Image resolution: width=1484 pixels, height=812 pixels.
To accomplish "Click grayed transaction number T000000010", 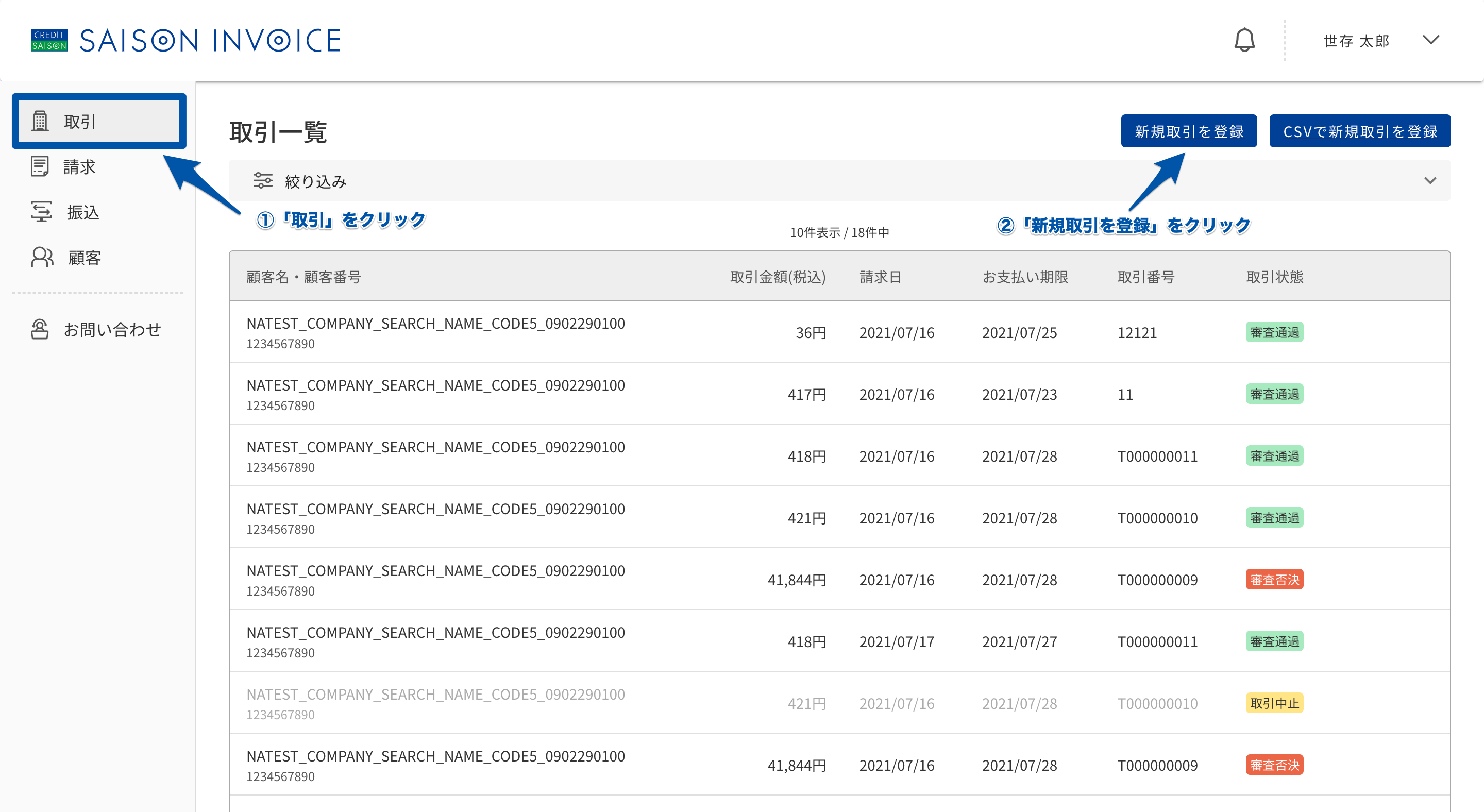I will pos(1157,704).
